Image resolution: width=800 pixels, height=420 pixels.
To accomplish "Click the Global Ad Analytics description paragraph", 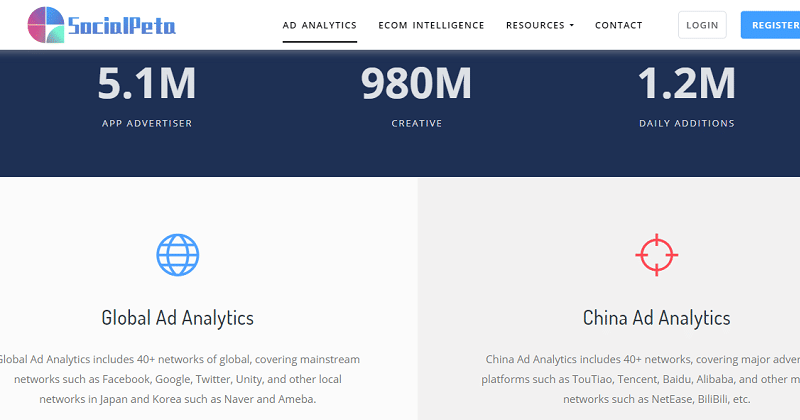I will (x=178, y=378).
